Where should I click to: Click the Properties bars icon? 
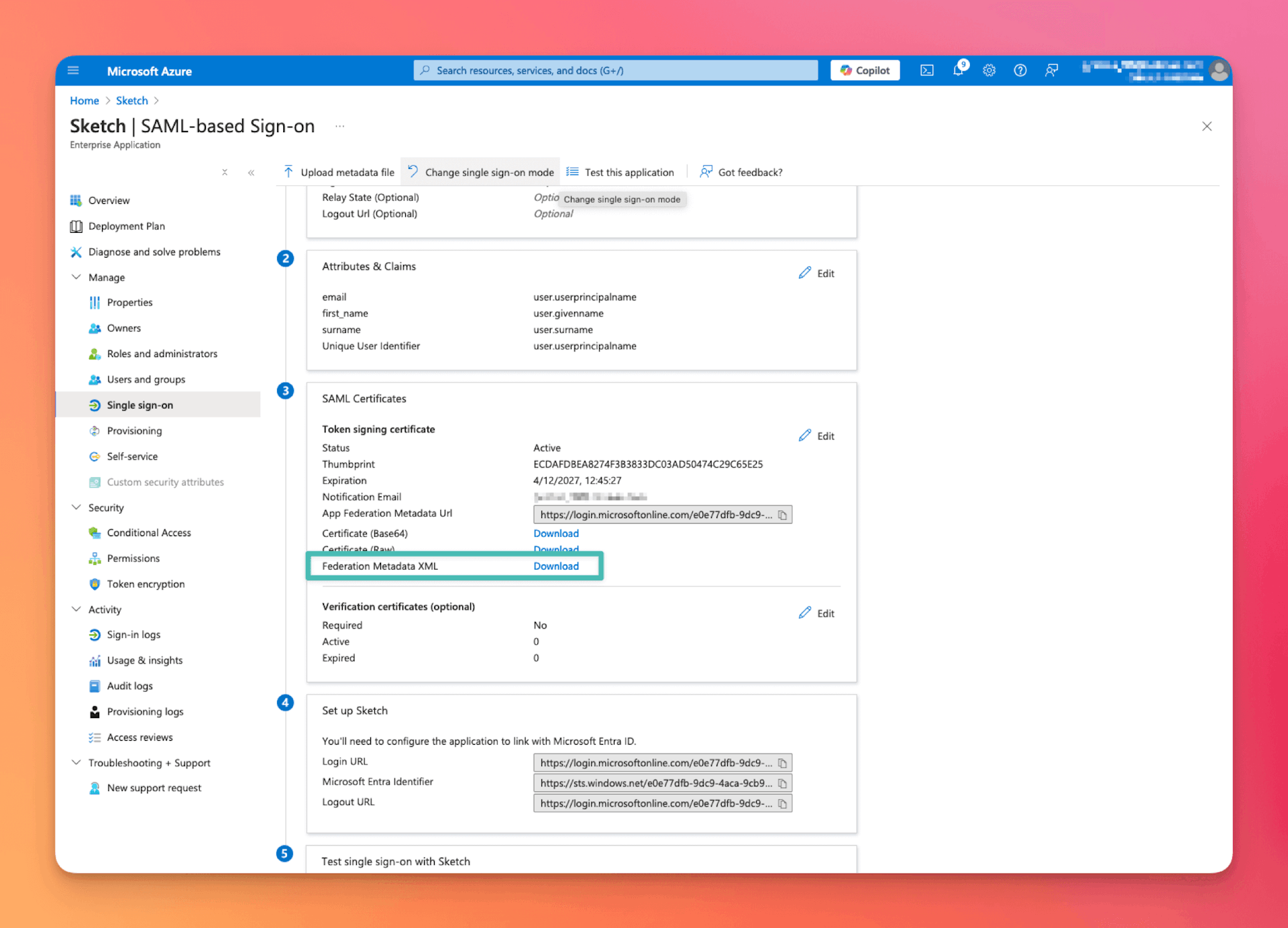[95, 303]
